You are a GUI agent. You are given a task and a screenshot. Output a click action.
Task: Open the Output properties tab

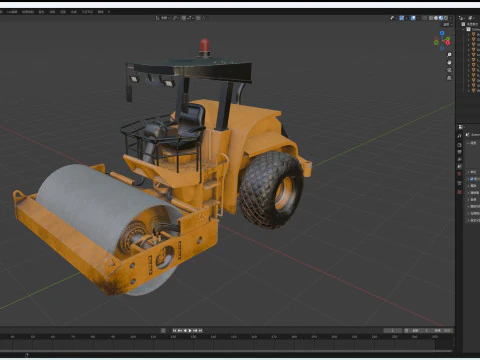pyautogui.click(x=459, y=152)
